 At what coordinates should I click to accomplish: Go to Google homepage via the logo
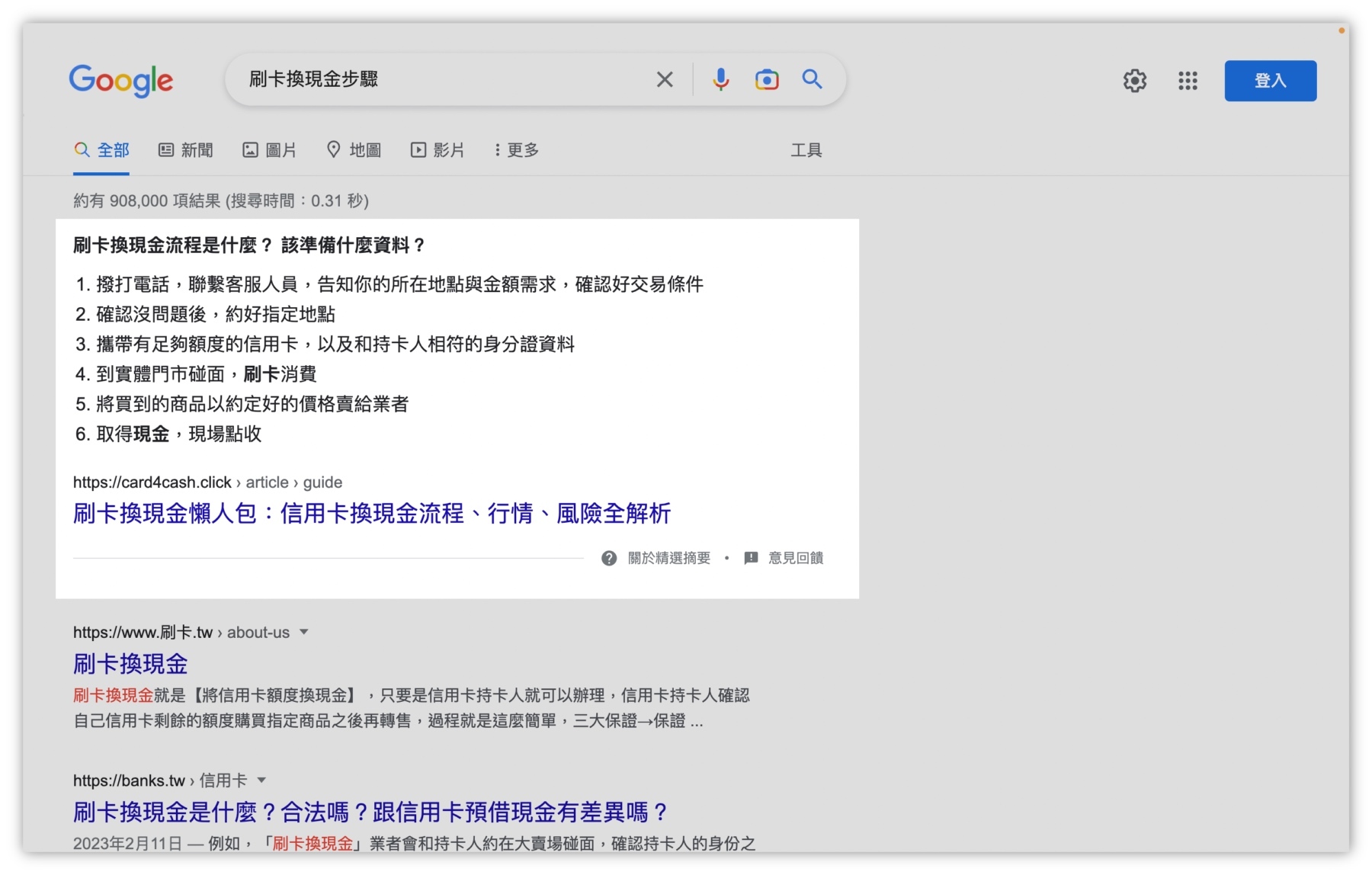coord(121,81)
